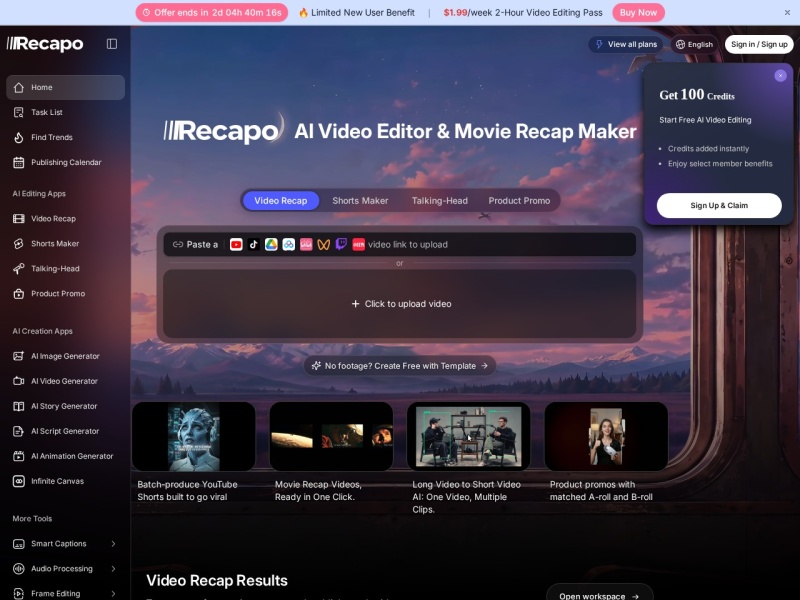800x600 pixels.
Task: Click 'No footage? Create Free with Template'
Action: 400,366
